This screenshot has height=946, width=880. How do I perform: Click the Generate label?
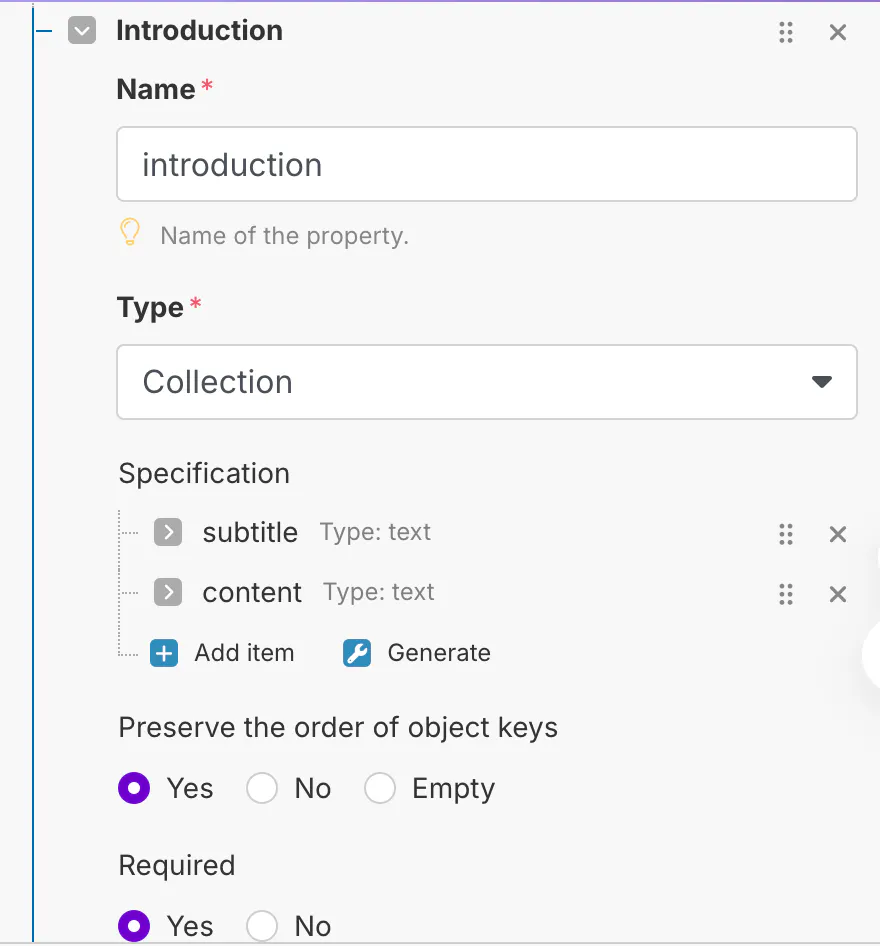(439, 653)
